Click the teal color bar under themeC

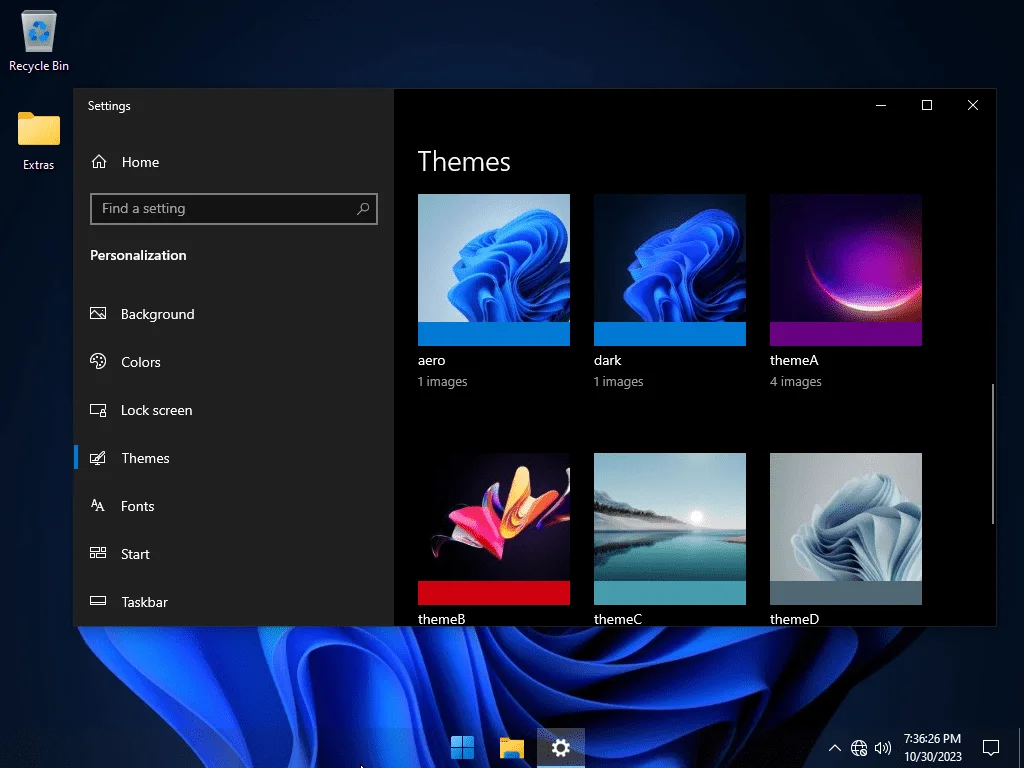pos(669,592)
